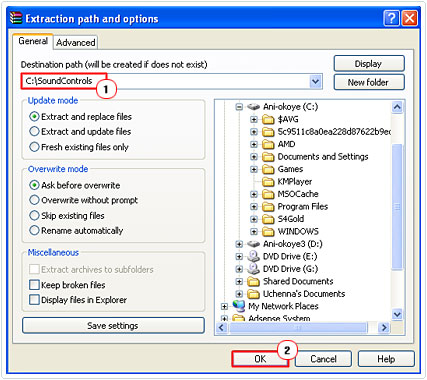Click the WINDOWS folder icon
Image resolution: width=427 pixels, height=380 pixels.
[268, 231]
